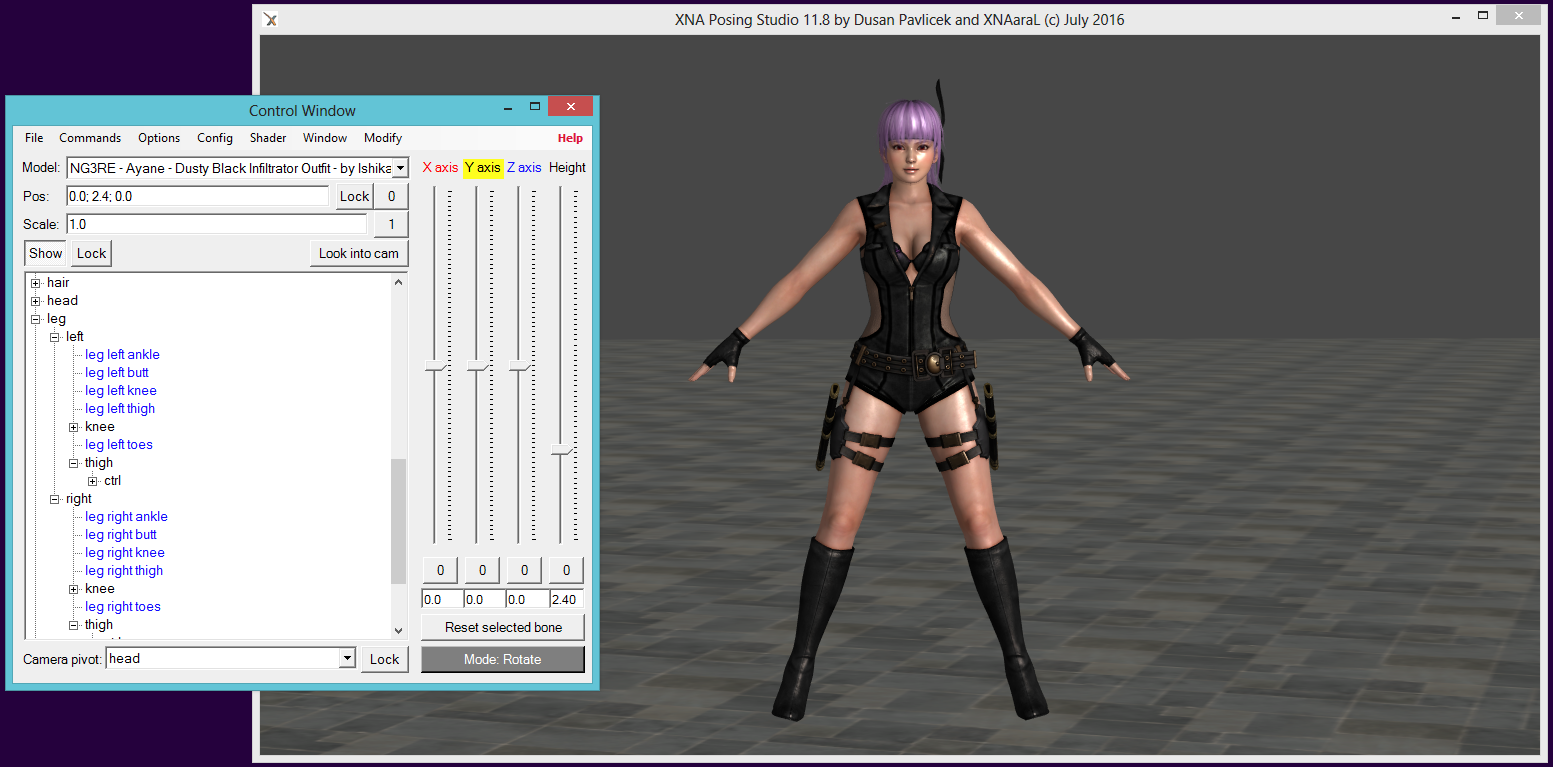Select the Z axis label
Screen dimensions: 1553x767
(524, 168)
